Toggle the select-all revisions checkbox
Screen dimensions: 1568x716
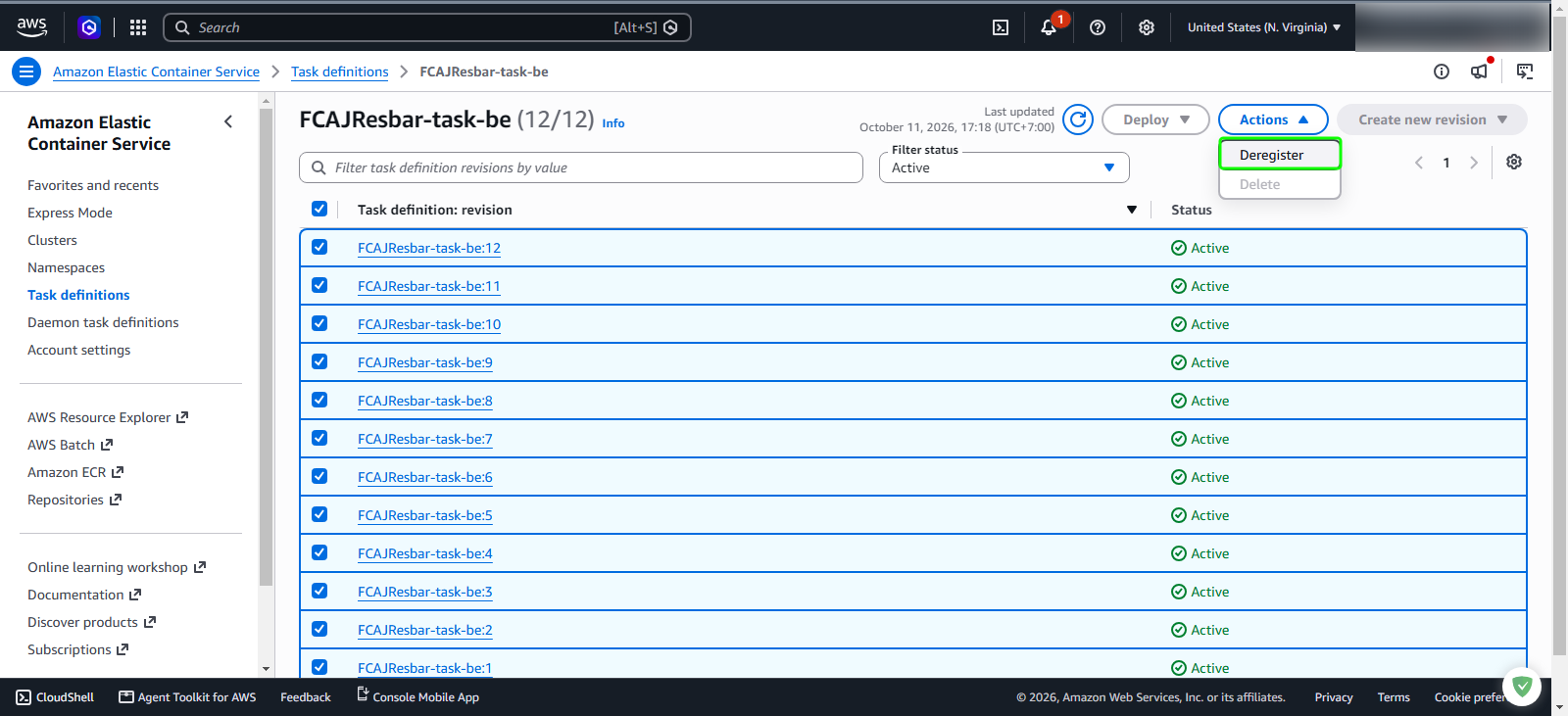[319, 209]
